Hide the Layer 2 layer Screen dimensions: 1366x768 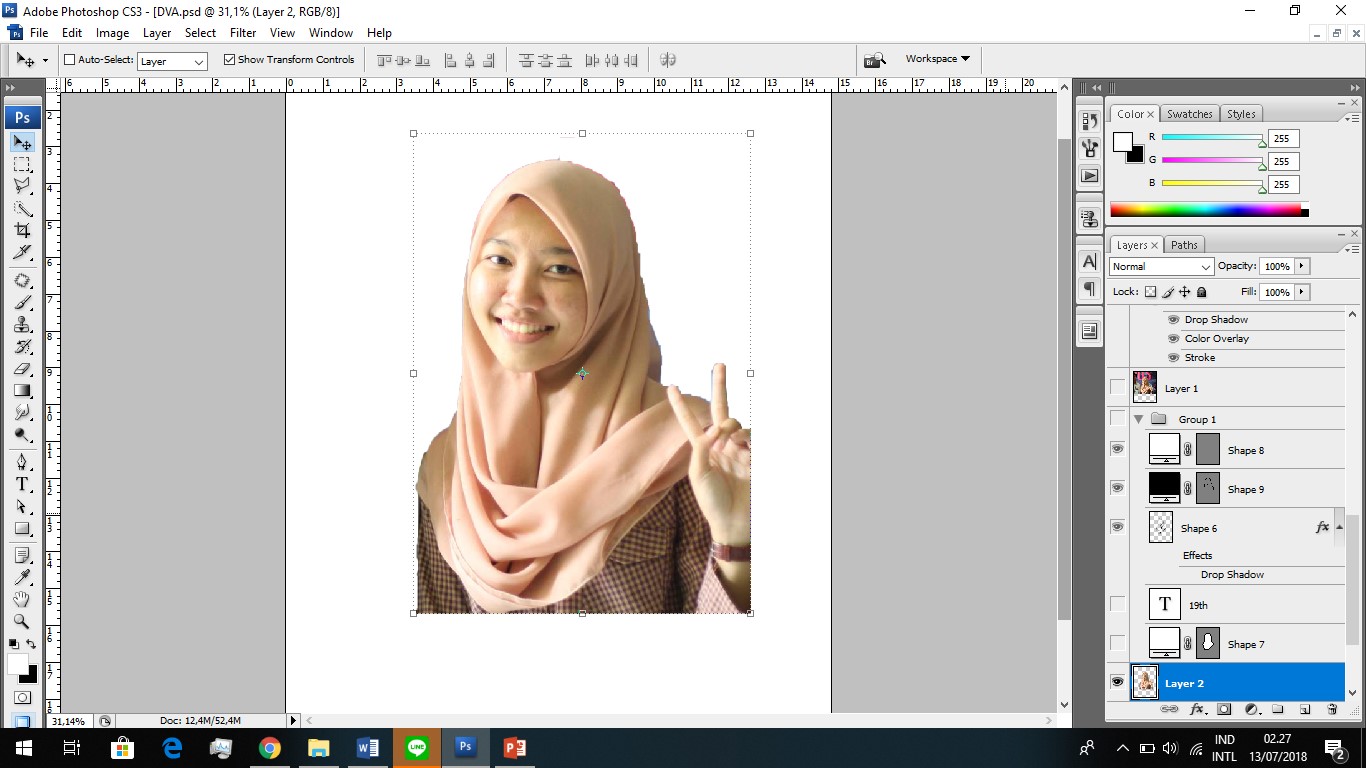[x=1117, y=682]
